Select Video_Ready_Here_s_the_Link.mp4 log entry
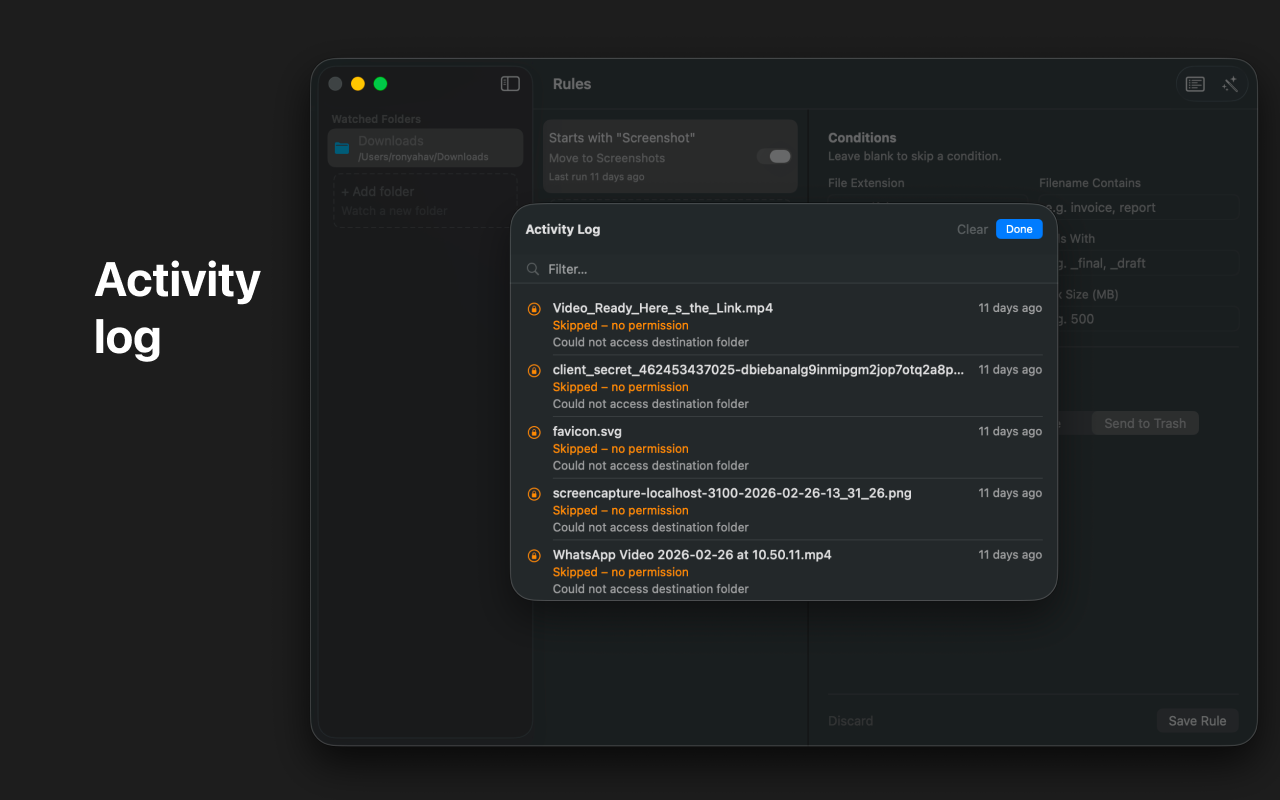This screenshot has height=800, width=1280. click(x=784, y=324)
